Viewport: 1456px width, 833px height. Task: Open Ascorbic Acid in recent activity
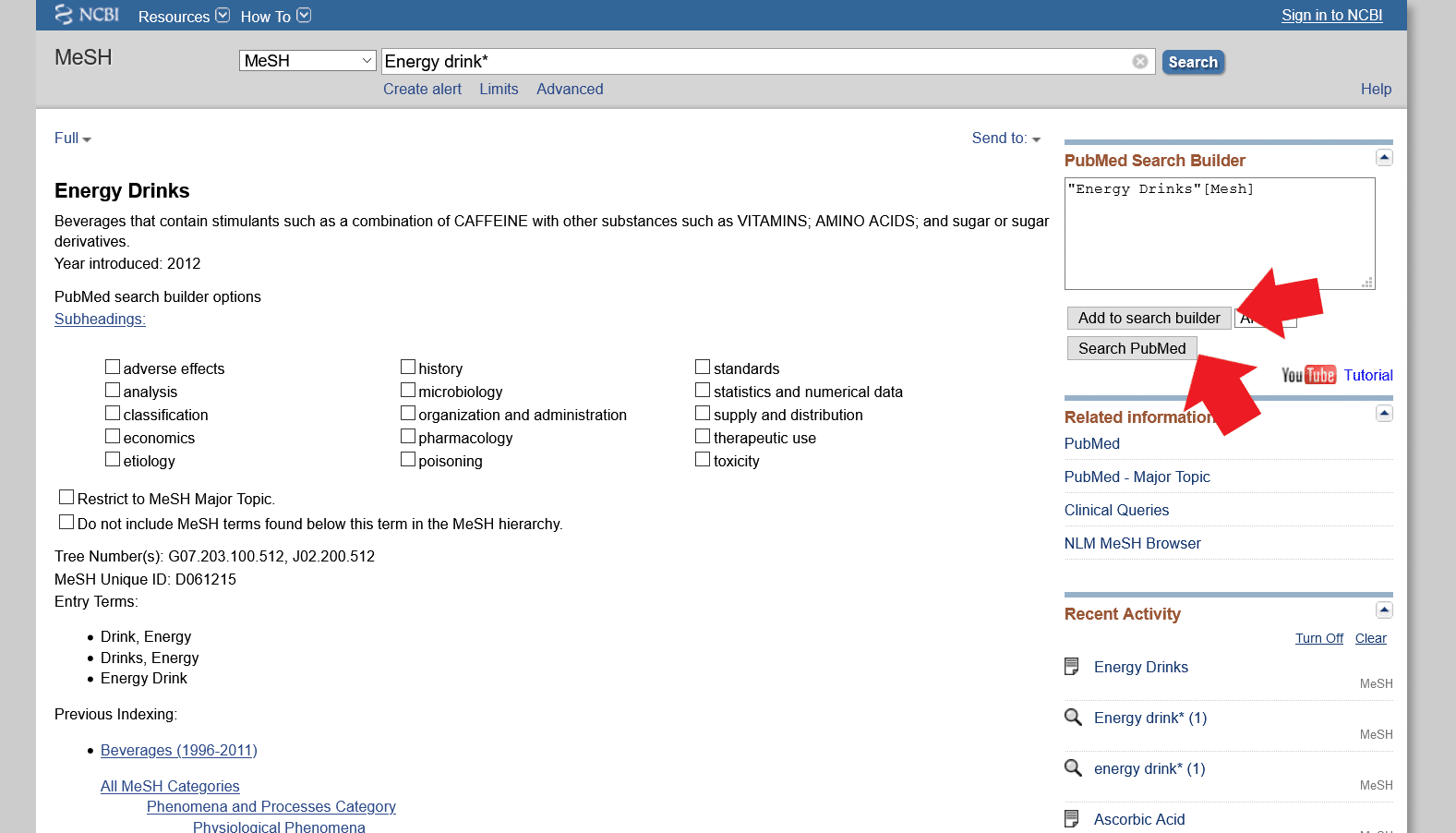(1139, 819)
